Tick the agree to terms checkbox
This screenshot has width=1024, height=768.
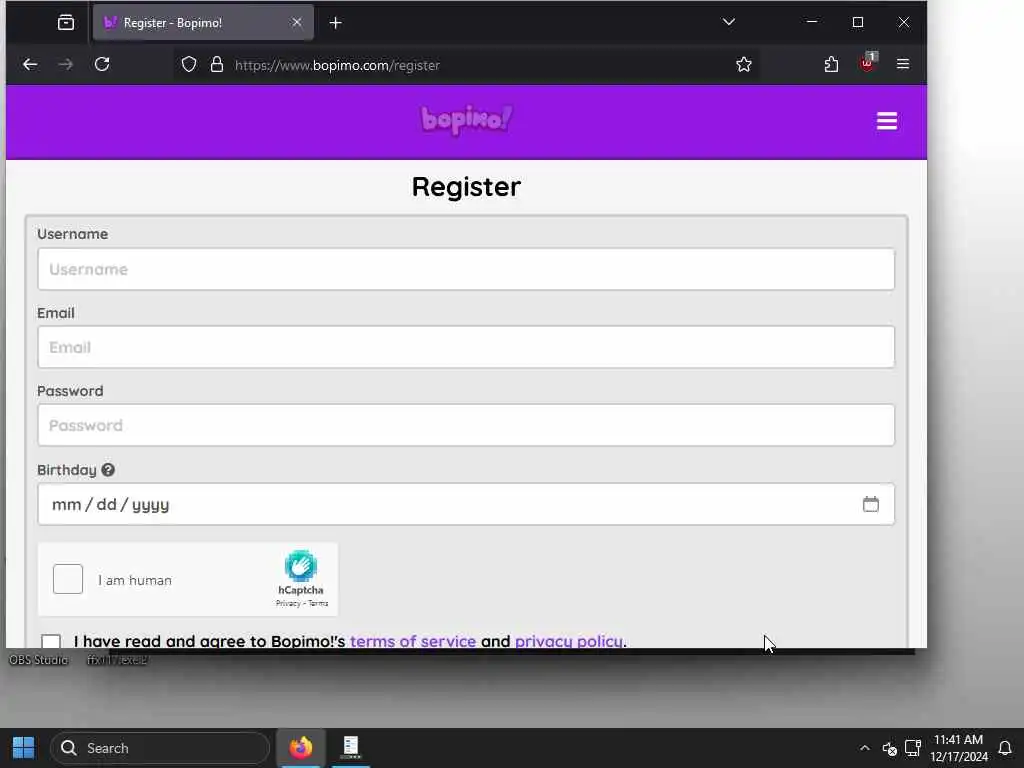click(51, 641)
